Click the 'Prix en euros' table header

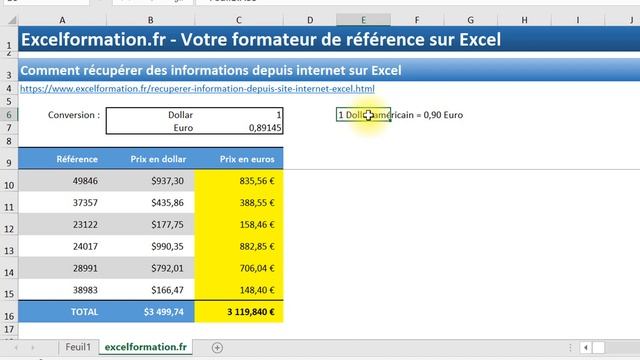click(x=239, y=159)
